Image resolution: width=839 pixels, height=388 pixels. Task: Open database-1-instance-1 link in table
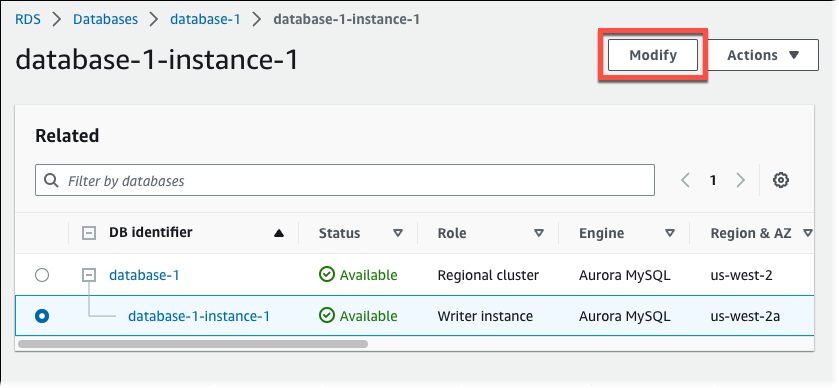pyautogui.click(x=199, y=316)
